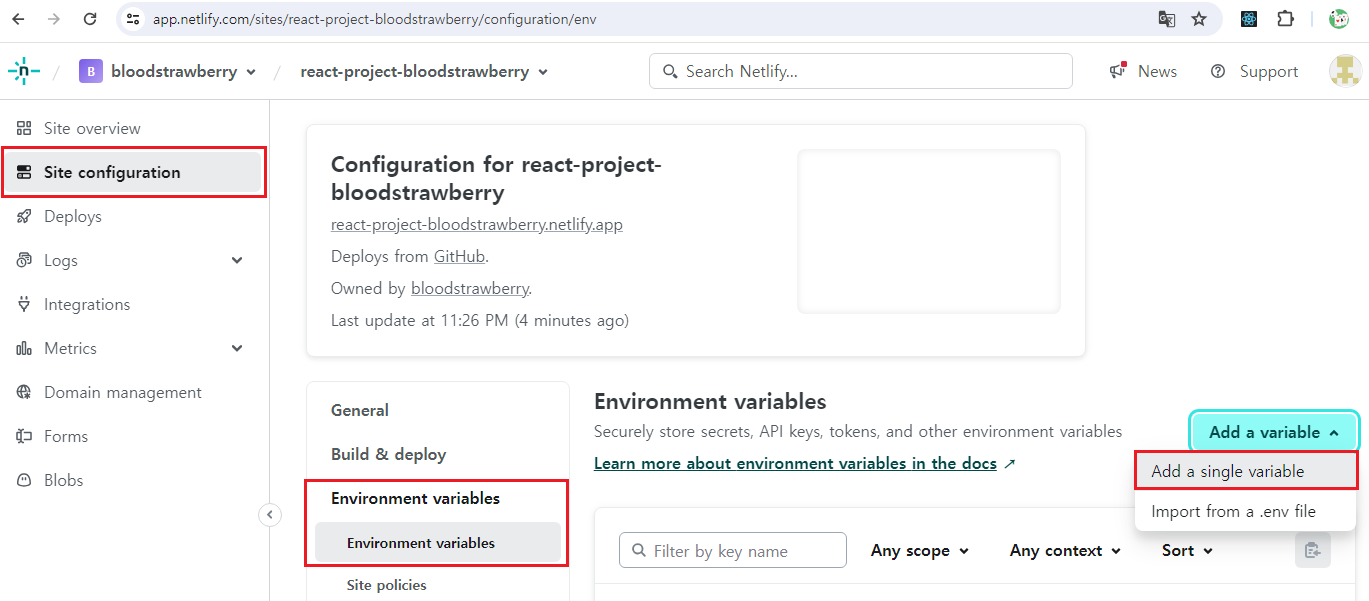Select Environment variables sub-item
The image size is (1369, 601).
[x=438, y=543]
